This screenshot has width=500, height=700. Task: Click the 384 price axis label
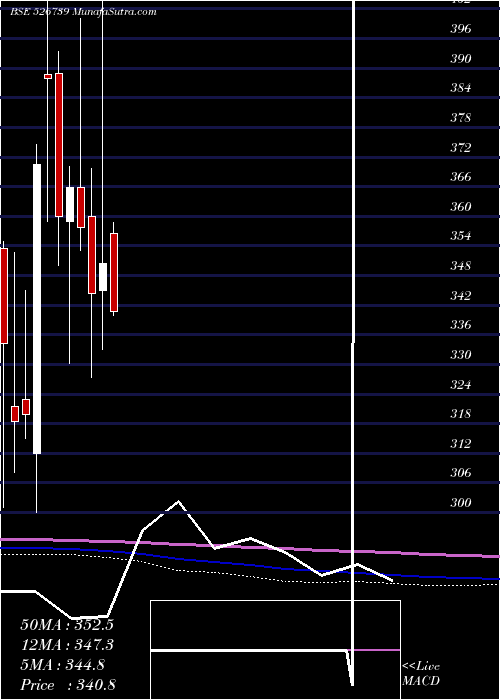(461, 88)
